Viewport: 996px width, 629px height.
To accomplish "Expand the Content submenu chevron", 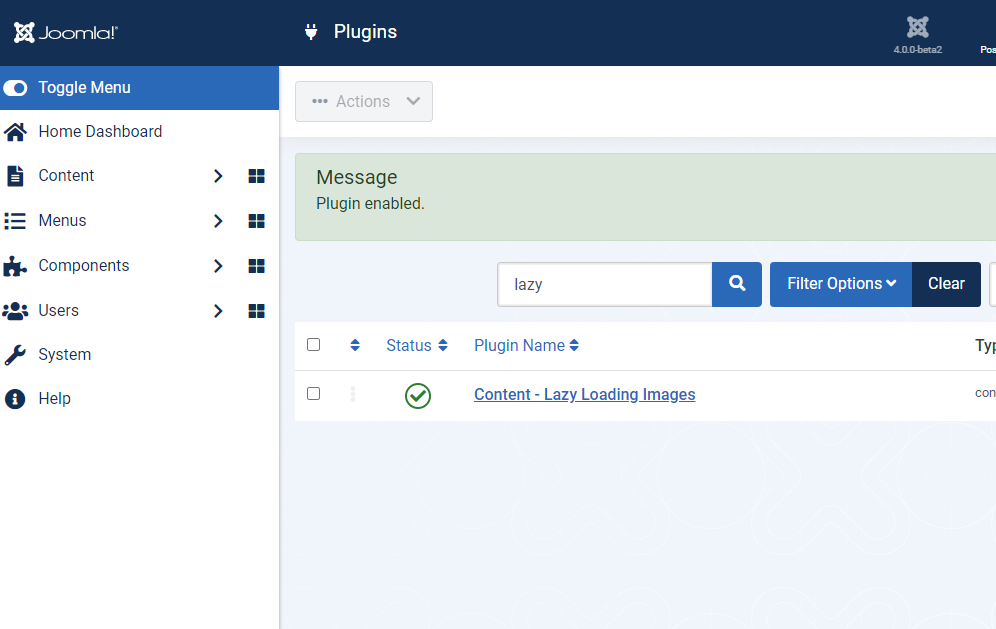I will (x=218, y=176).
